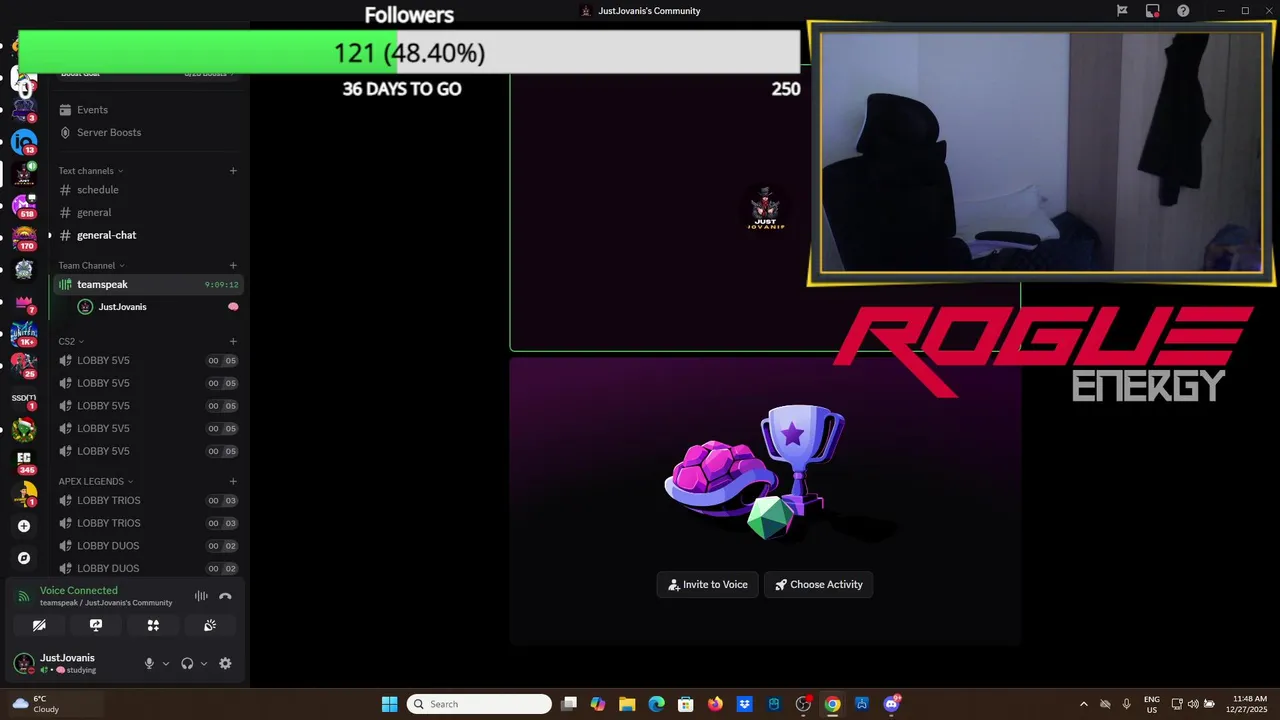Open EC server with 345 badge
Screen dimensions: 1280x720
[x=24, y=461]
